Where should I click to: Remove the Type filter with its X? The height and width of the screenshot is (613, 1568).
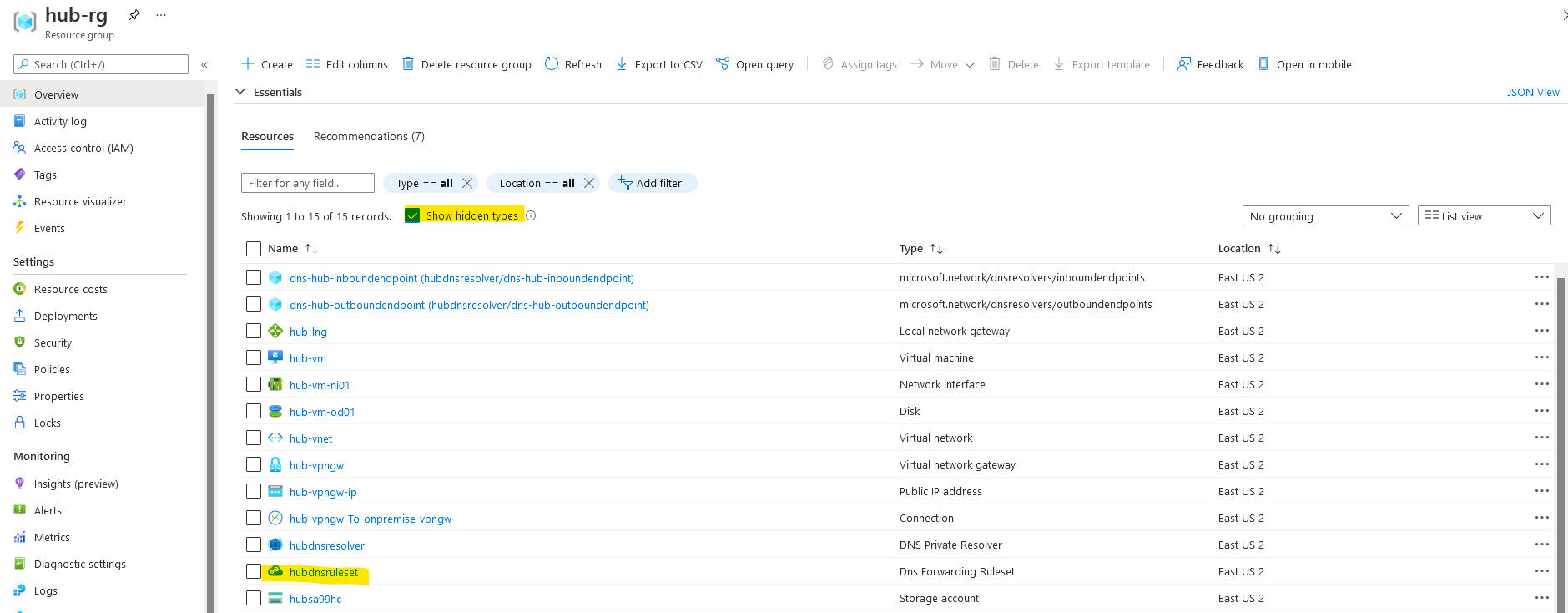coord(467,183)
